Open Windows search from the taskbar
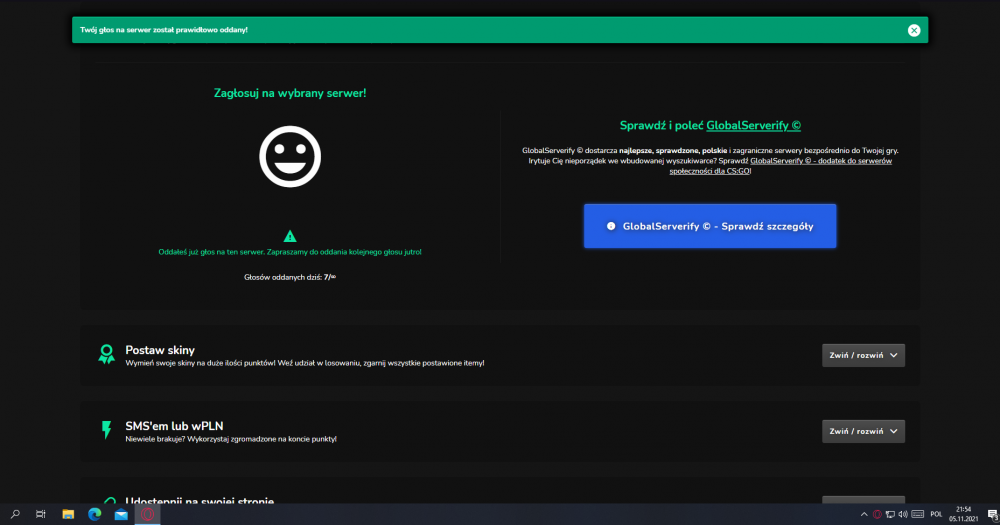 [x=15, y=514]
